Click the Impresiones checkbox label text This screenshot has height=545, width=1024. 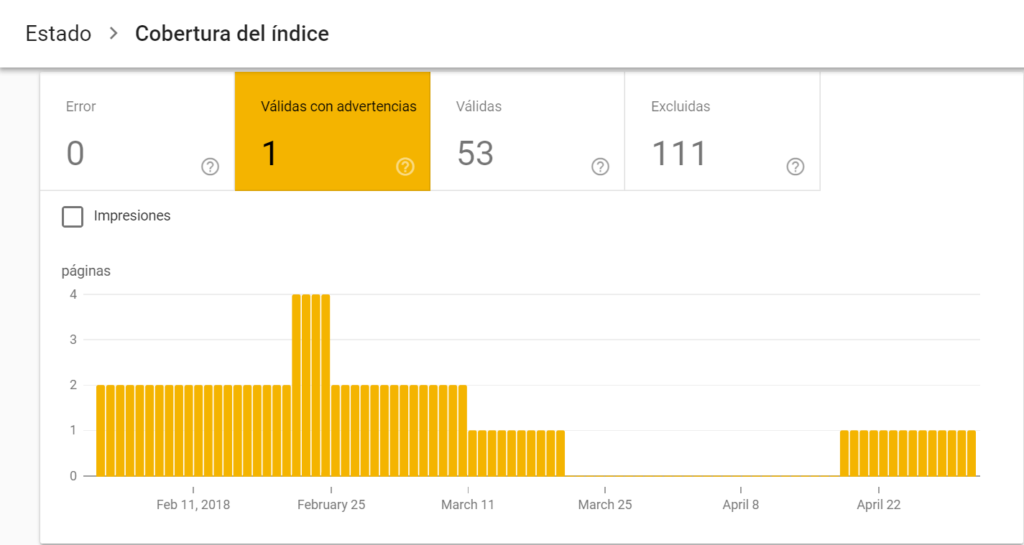tap(132, 216)
